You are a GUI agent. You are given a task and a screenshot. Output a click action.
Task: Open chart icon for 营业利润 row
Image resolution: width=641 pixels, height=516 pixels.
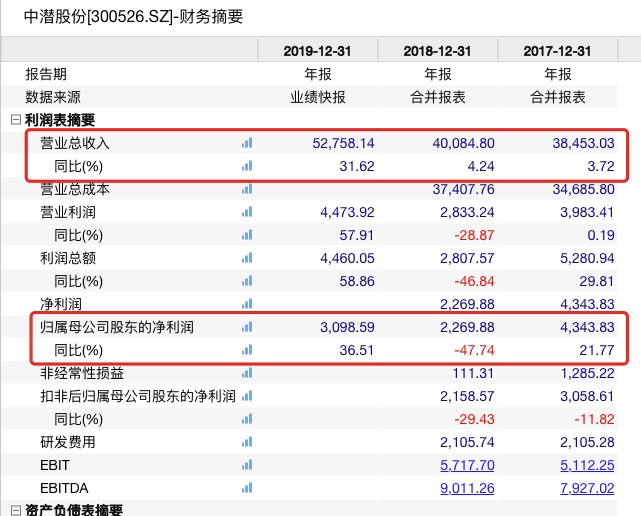coord(247,212)
